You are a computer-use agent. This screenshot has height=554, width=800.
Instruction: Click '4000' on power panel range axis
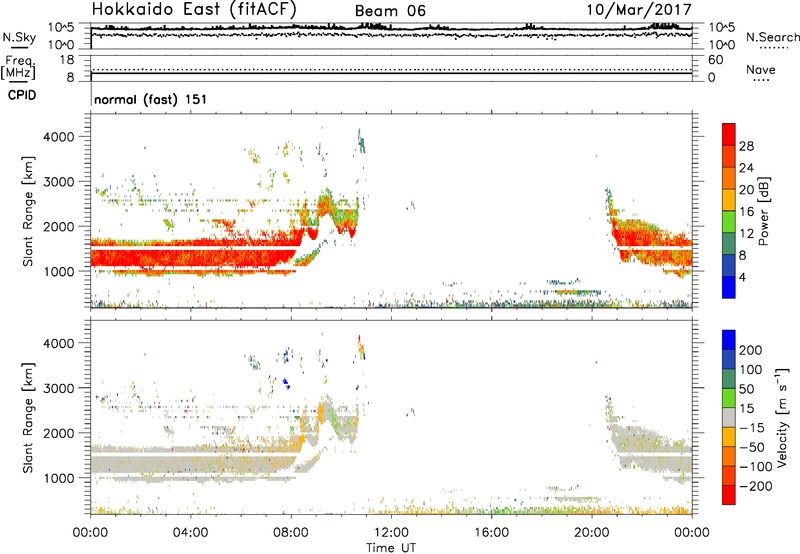58,137
